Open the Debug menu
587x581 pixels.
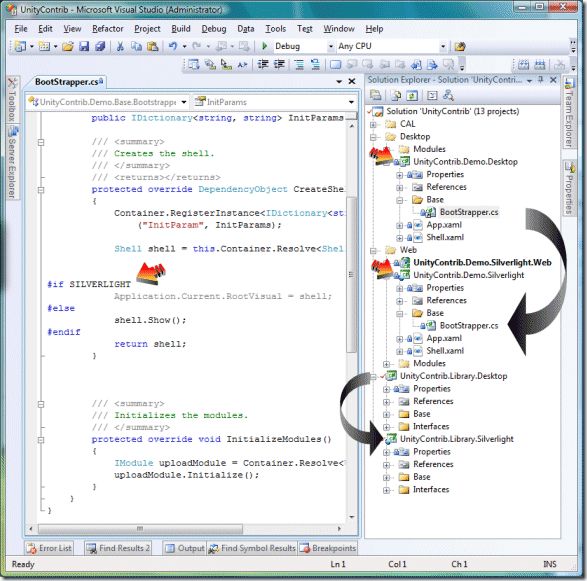click(214, 29)
